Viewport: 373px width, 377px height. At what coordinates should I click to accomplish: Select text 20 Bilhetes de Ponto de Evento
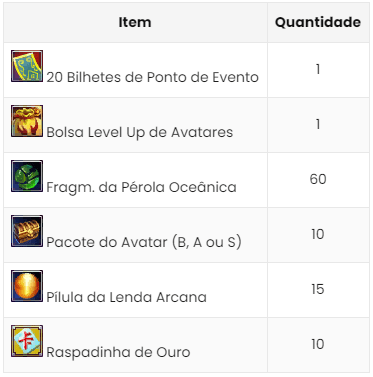pos(152,77)
